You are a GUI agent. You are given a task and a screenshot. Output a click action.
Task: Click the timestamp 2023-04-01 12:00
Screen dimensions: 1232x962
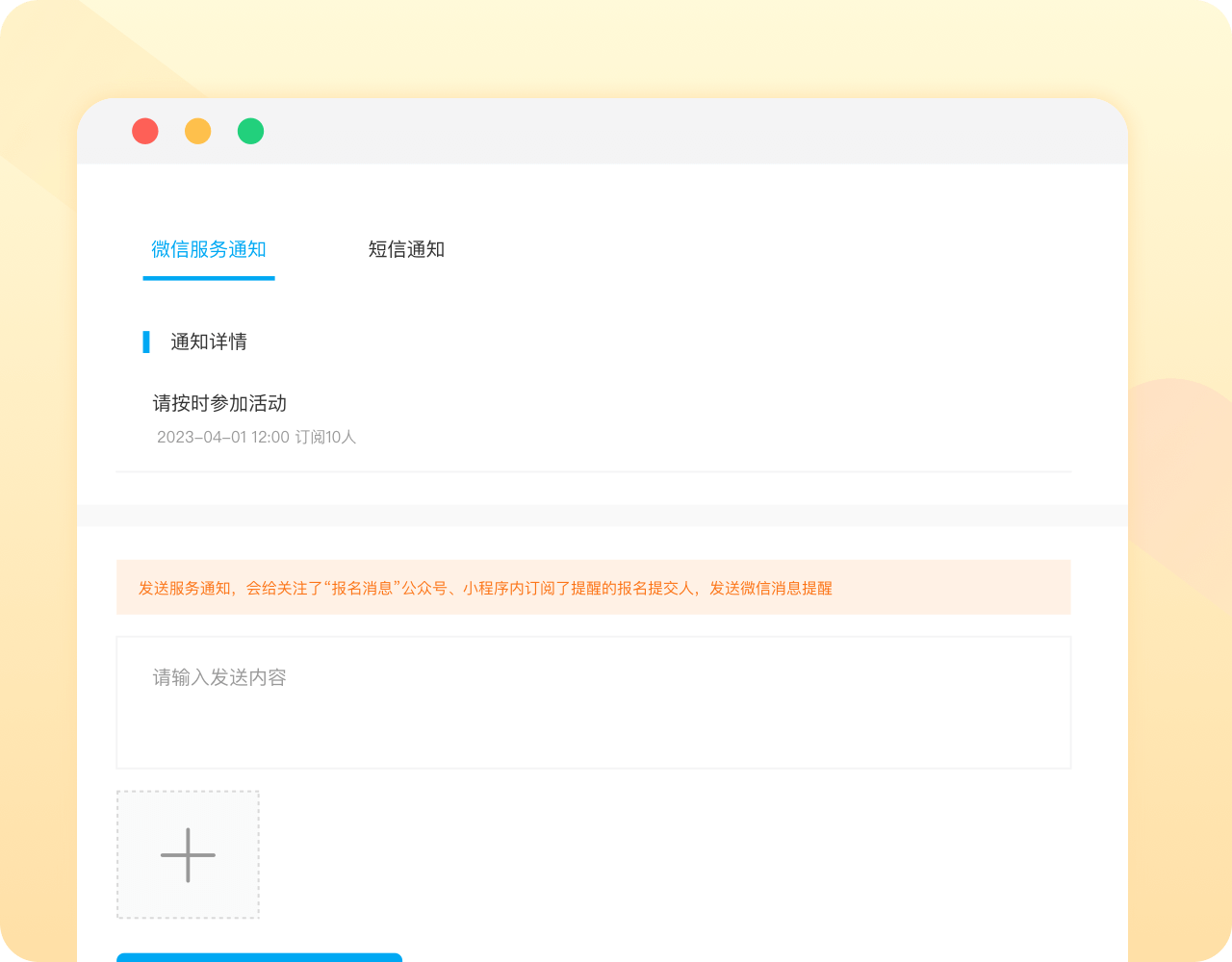tap(222, 437)
